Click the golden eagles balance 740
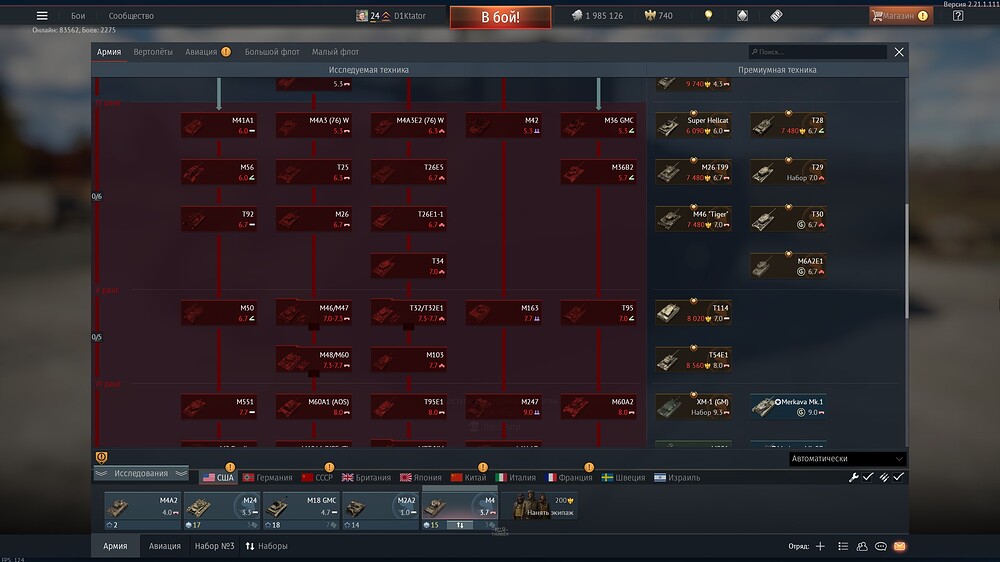 point(659,16)
